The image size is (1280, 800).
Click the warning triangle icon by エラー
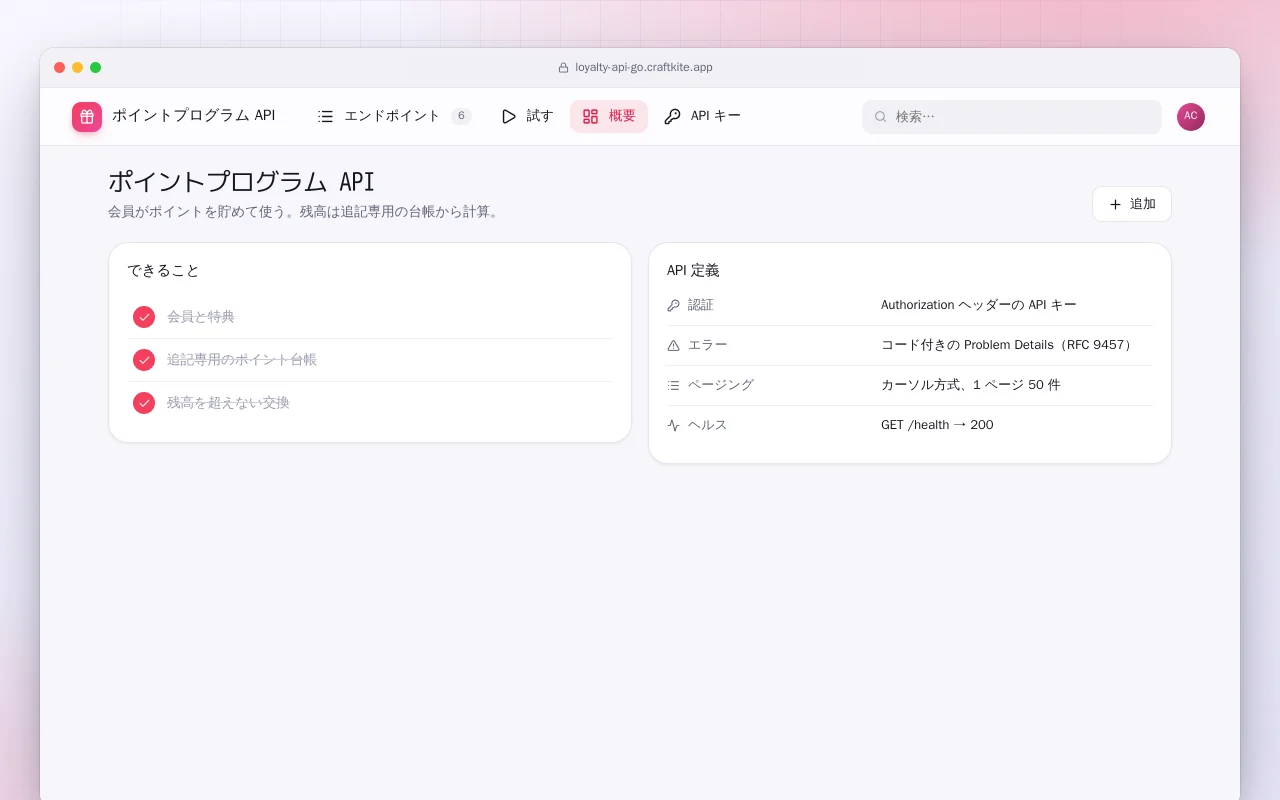click(x=673, y=345)
